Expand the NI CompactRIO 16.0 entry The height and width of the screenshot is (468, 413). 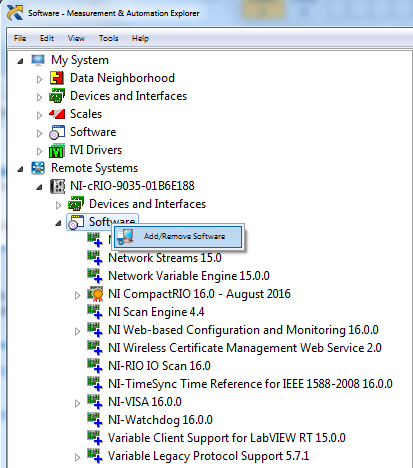tap(77, 295)
